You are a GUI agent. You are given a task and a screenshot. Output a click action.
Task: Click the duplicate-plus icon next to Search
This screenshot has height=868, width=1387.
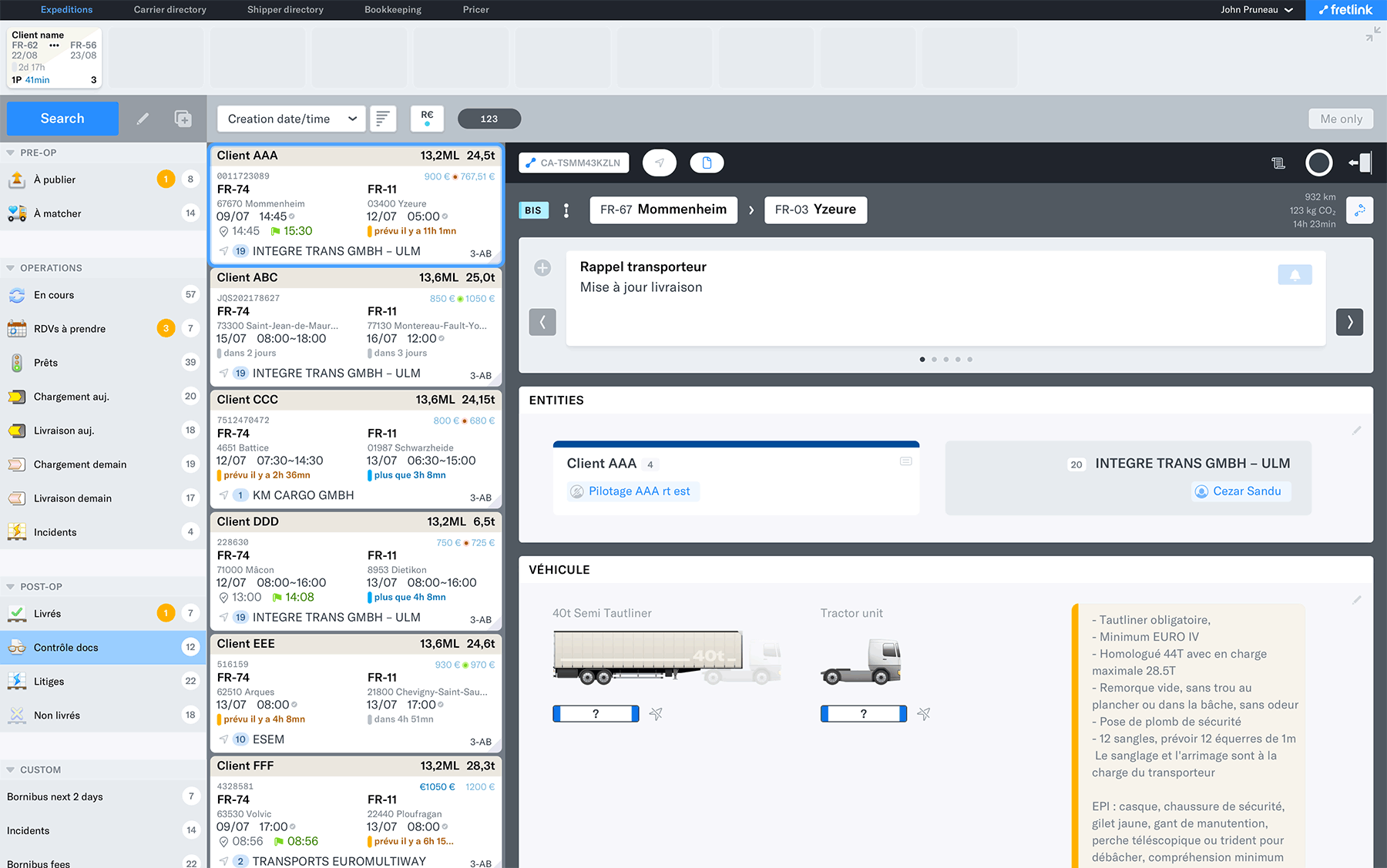(x=183, y=119)
